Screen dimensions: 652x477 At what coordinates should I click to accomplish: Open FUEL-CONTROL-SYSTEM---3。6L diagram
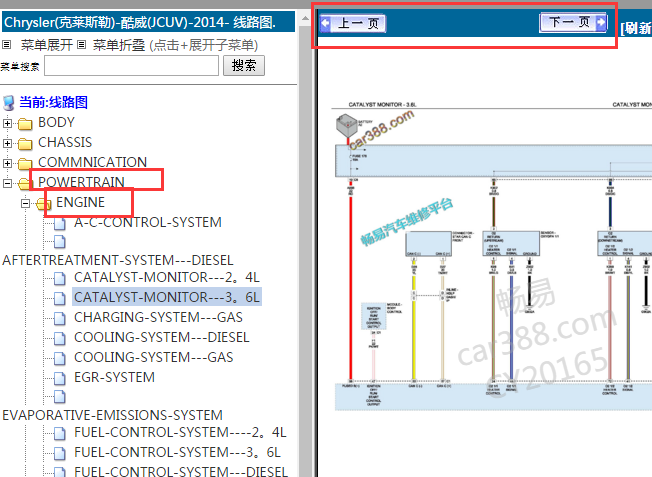coord(177,452)
